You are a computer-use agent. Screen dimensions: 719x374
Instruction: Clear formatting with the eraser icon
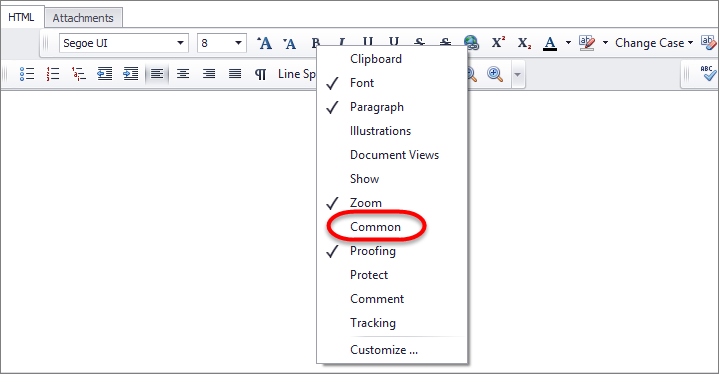(708, 43)
